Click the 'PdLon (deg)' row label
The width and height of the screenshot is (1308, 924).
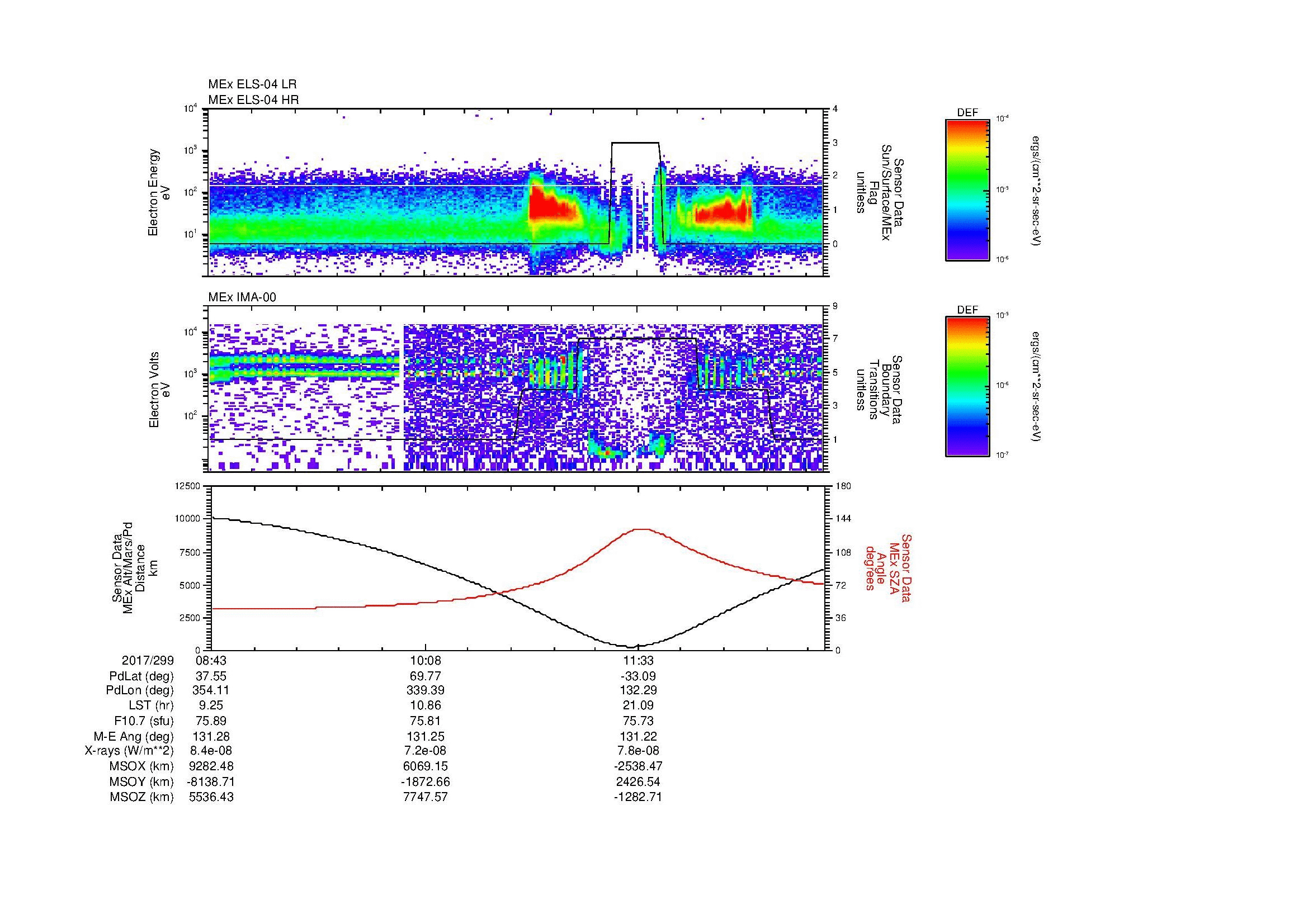click(x=140, y=690)
